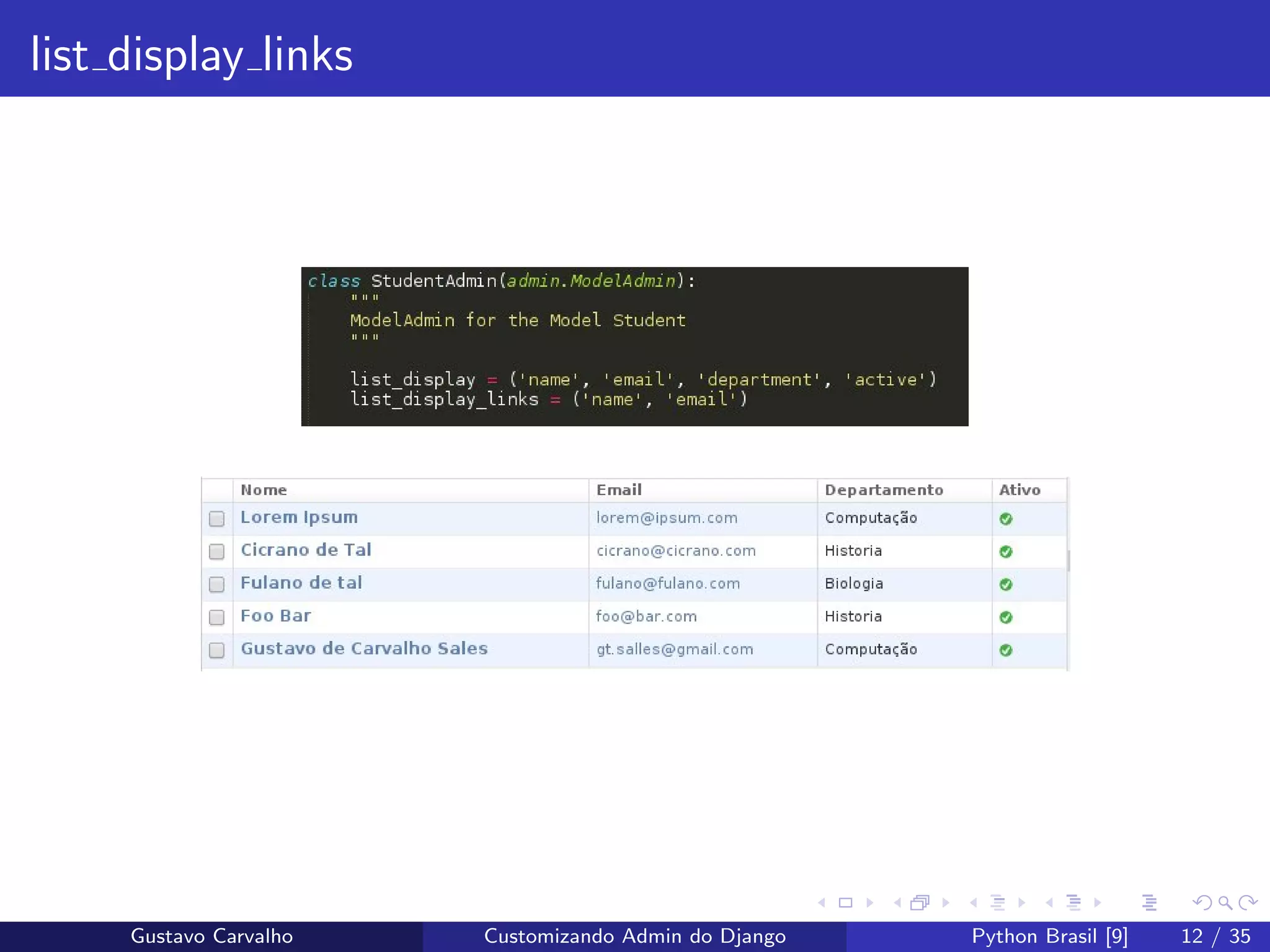Image resolution: width=1270 pixels, height=952 pixels.
Task: Open the Gustavo de Carvalho Sales link
Action: (364, 648)
